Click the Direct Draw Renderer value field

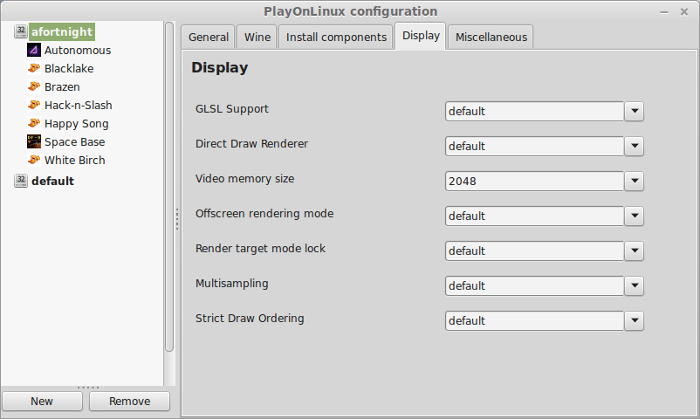pyautogui.click(x=534, y=146)
